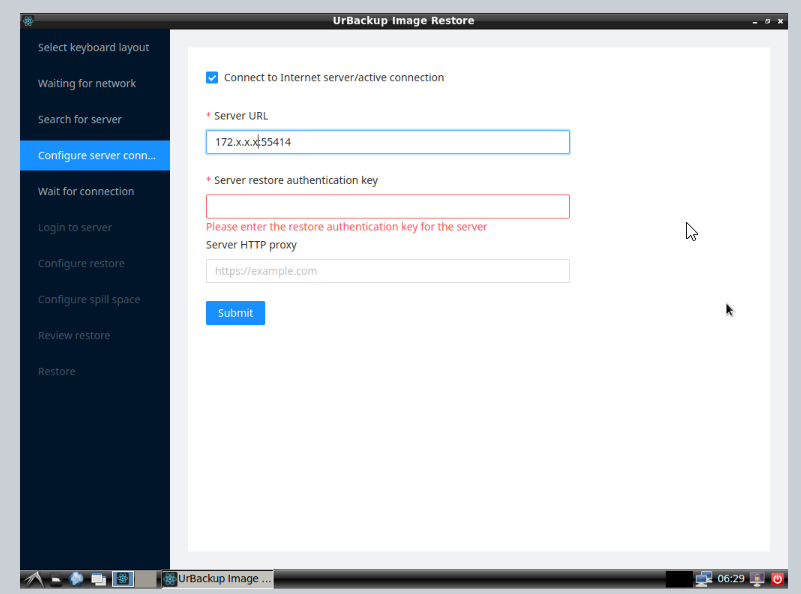
Task: Click the Server restore authentication key label
Action: coord(296,180)
